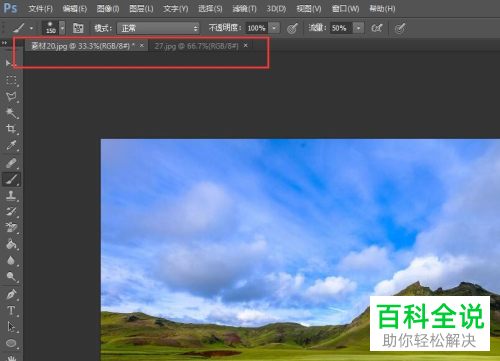
Task: Expand the flow slider arrow
Action: [358, 28]
